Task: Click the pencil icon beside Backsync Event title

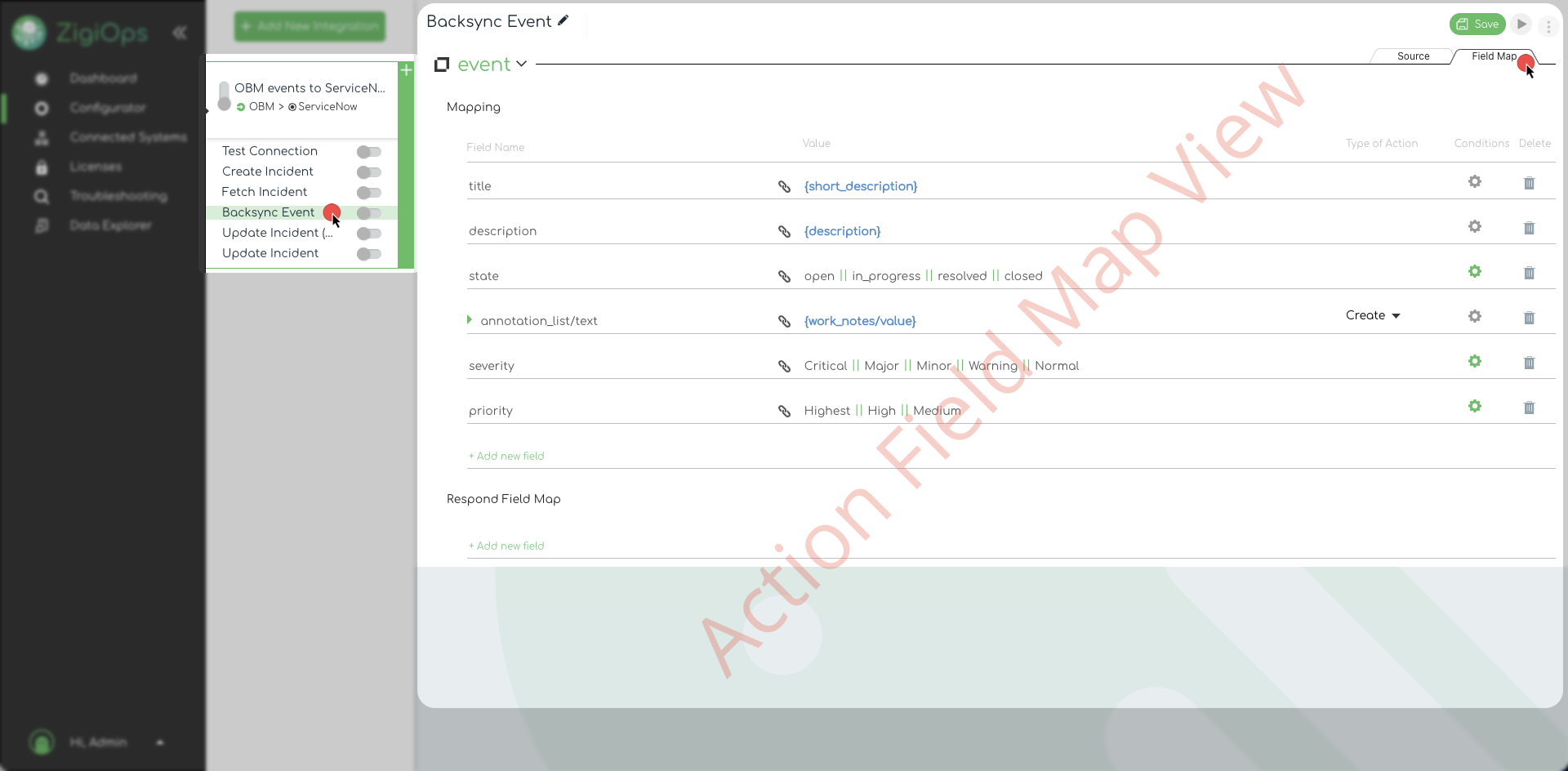Action: (x=563, y=21)
